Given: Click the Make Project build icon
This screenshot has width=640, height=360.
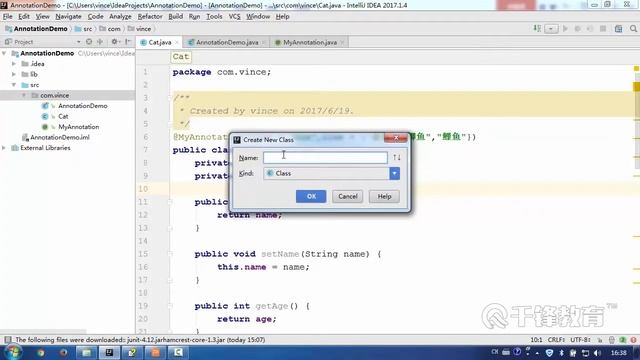Looking at the screenshot, I should click(537, 29).
